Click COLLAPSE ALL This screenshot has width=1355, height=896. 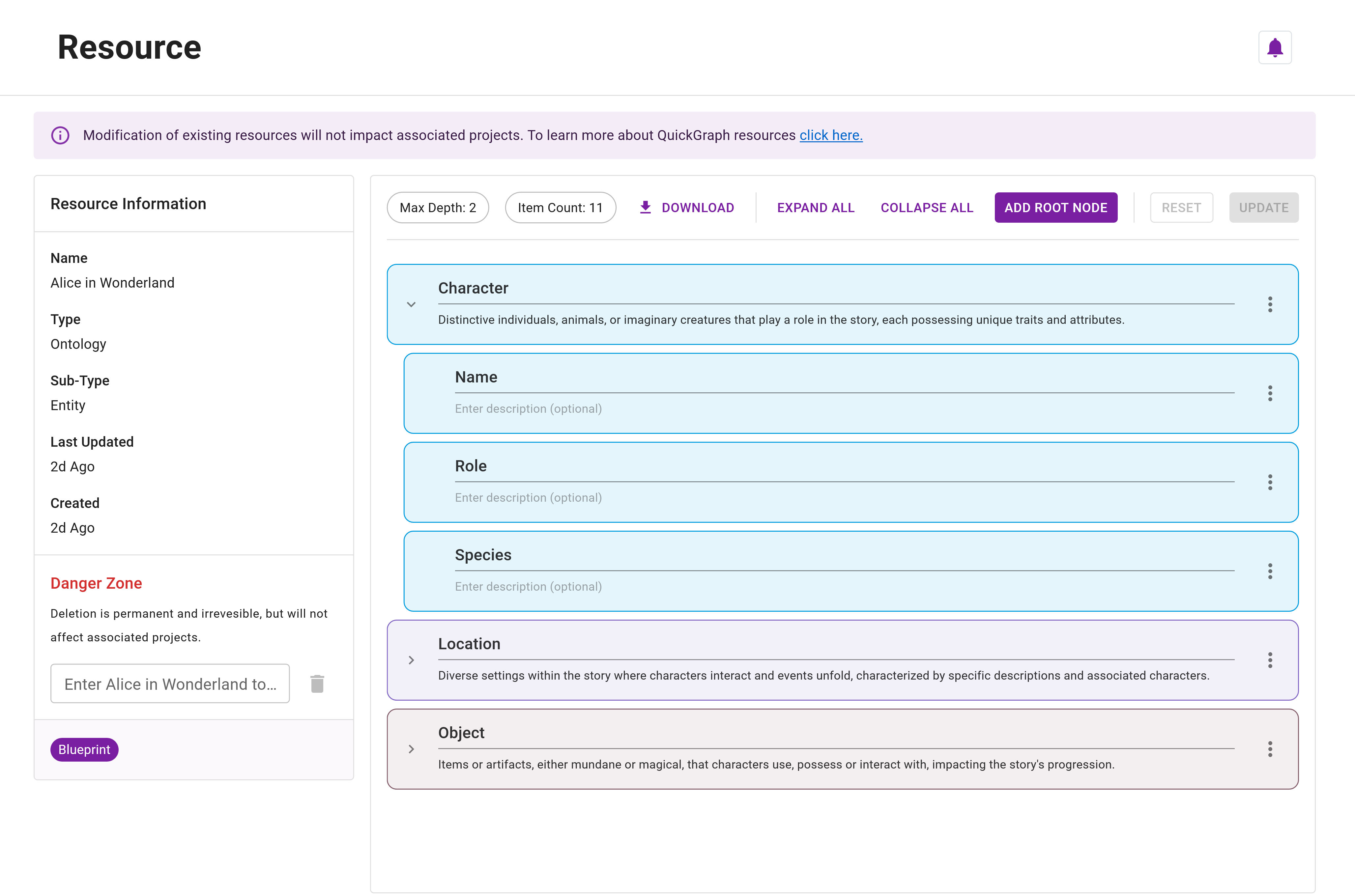(x=926, y=207)
